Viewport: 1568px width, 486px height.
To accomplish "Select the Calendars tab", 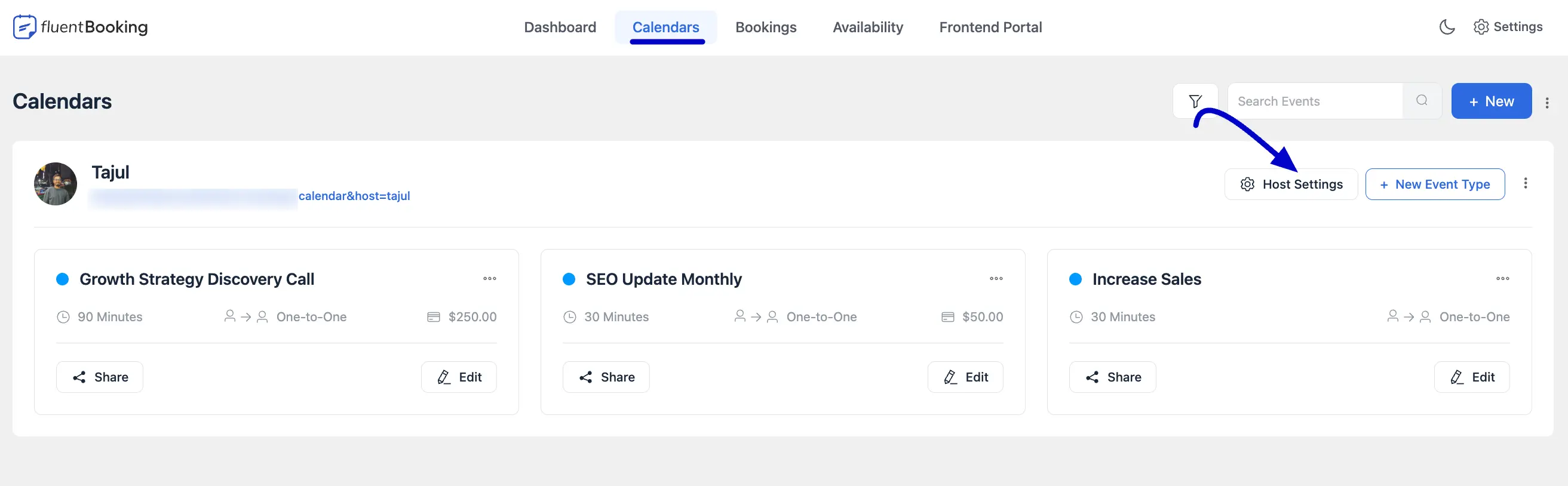I will (665, 27).
